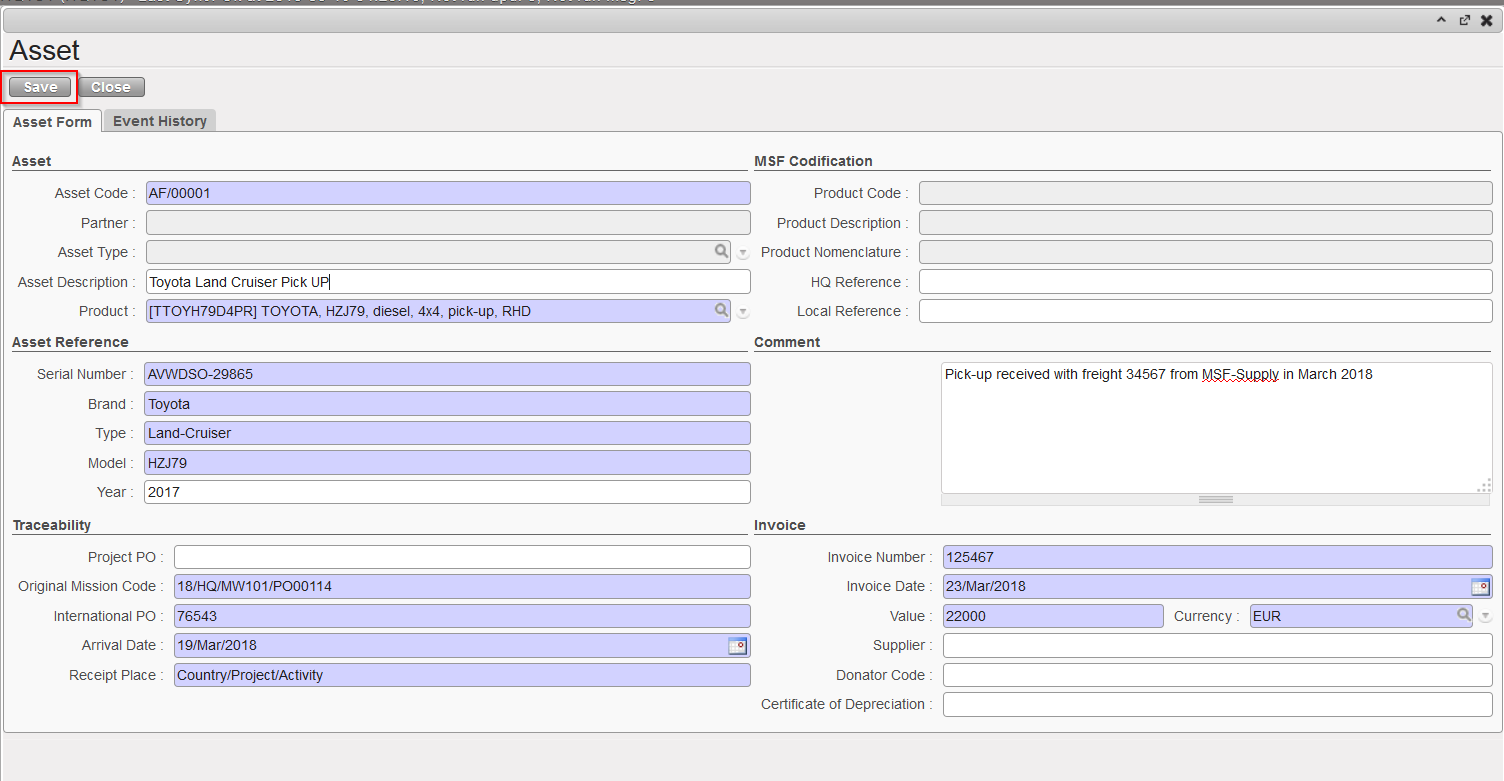The height and width of the screenshot is (781, 1504).
Task: Select the Asset Form tab
Action: coord(52,122)
